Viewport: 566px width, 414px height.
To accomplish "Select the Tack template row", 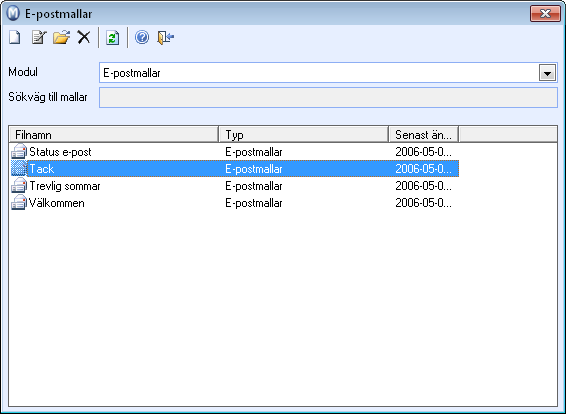I will [235, 169].
